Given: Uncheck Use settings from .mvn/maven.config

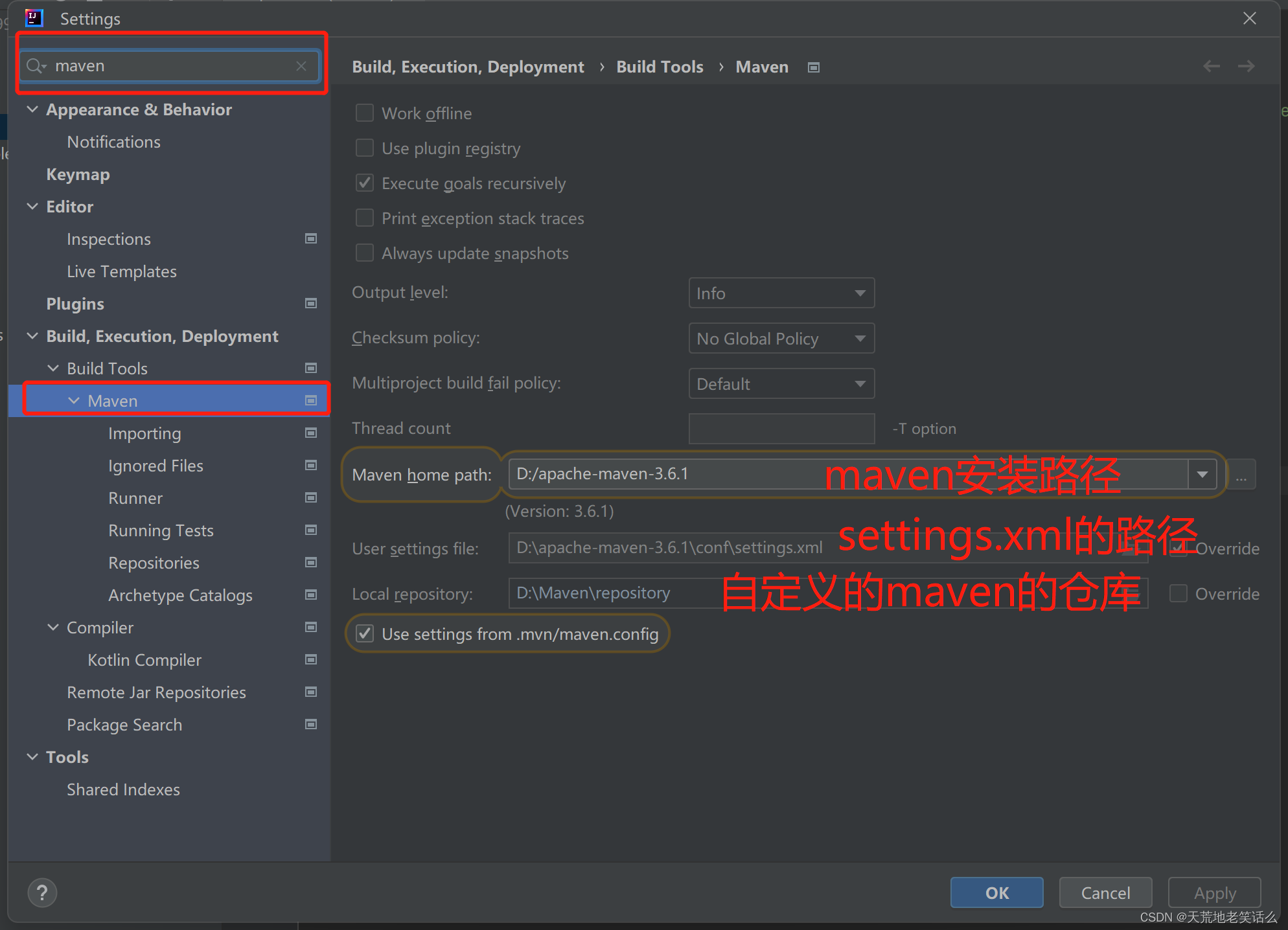Looking at the screenshot, I should pos(365,633).
